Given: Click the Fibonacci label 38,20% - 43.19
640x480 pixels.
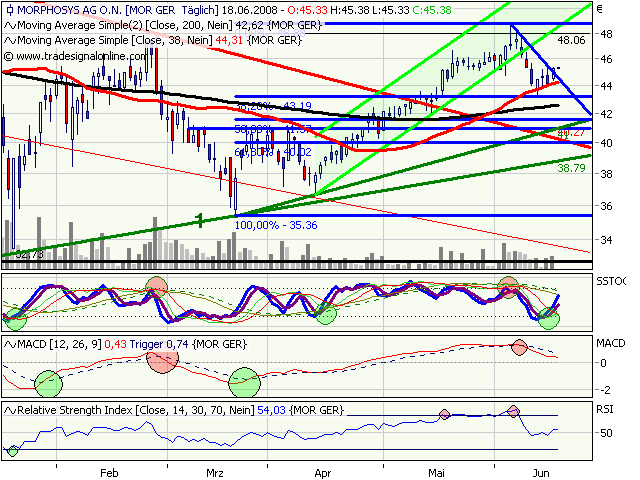Looking at the screenshot, I should (274, 106).
